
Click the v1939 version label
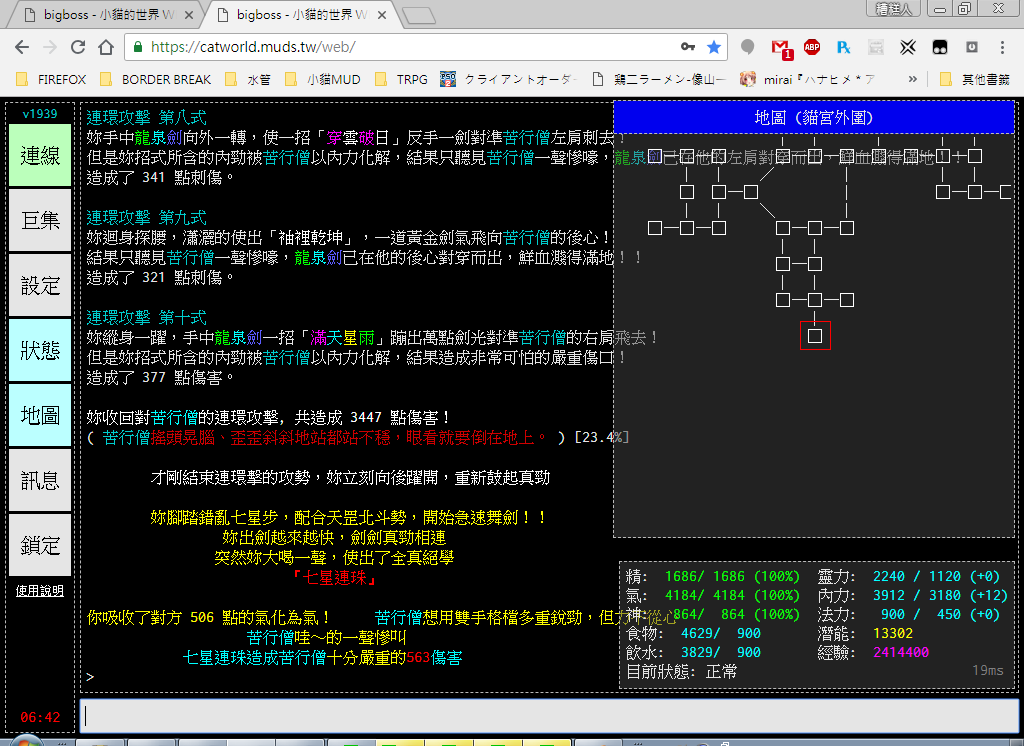pos(40,114)
